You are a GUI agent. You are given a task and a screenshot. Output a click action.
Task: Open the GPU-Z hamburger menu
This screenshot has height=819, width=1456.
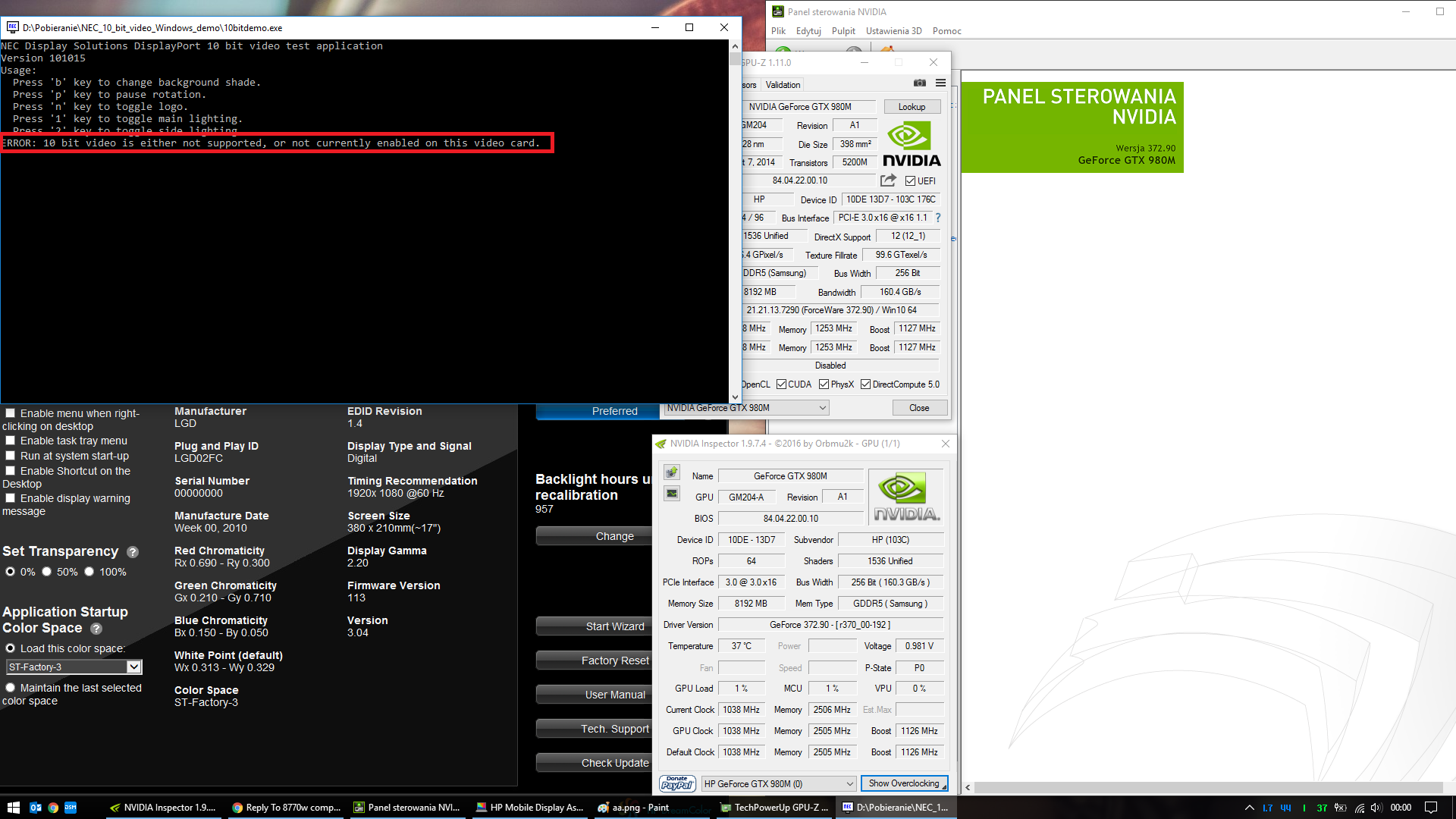[x=940, y=83]
